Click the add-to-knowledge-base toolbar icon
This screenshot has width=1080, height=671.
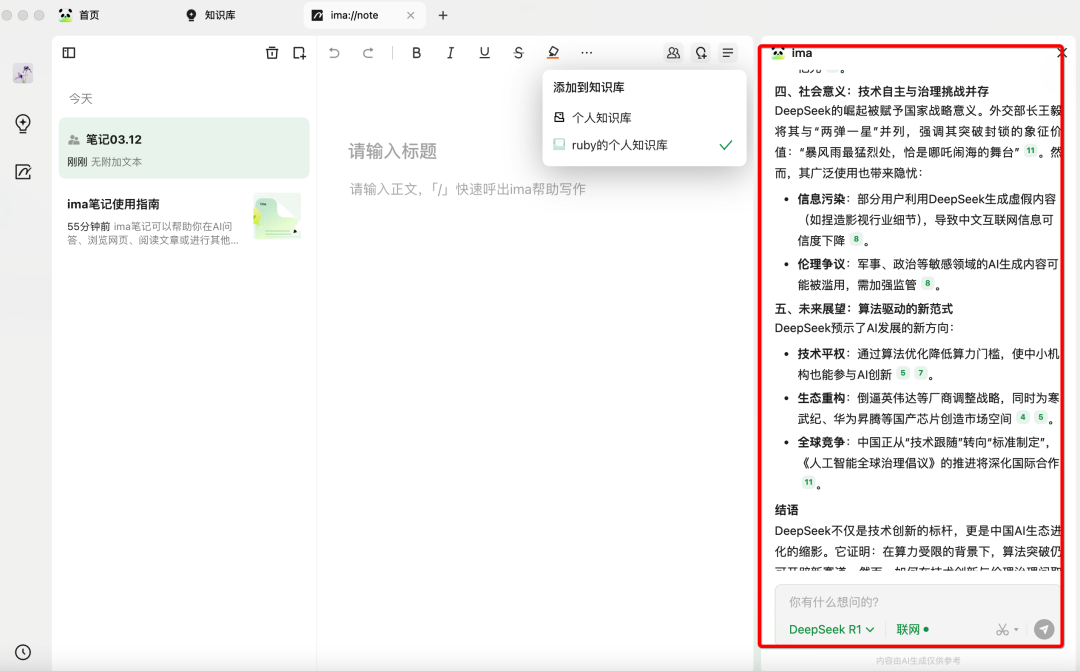pyautogui.click(x=700, y=53)
